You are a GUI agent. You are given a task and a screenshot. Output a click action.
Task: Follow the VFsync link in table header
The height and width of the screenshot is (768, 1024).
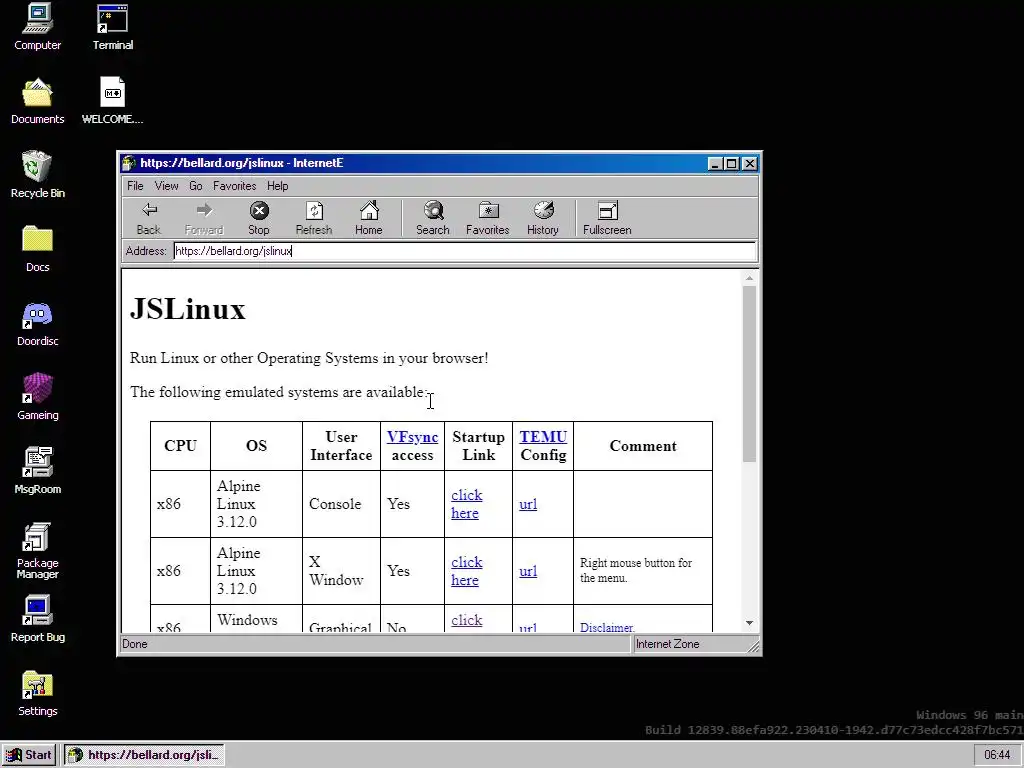point(412,437)
